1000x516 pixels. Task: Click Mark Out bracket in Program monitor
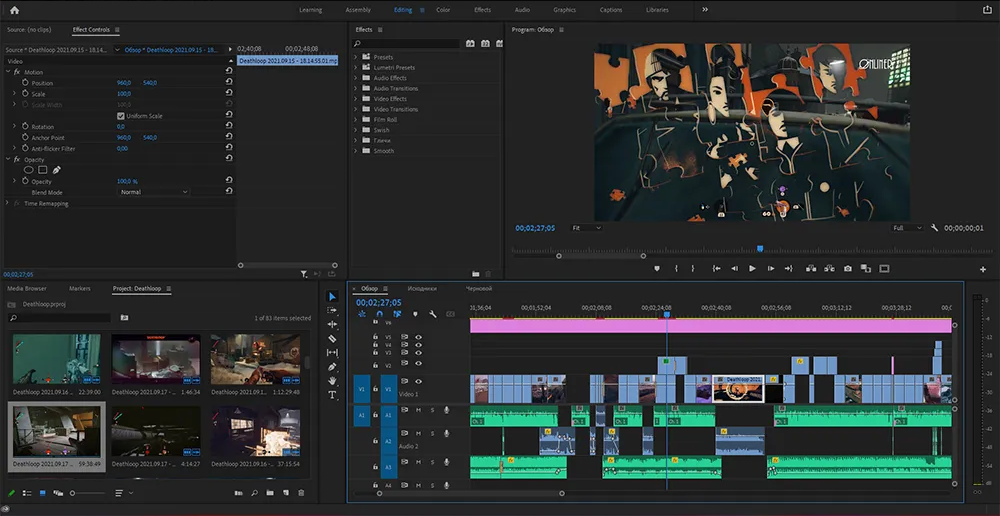(693, 269)
